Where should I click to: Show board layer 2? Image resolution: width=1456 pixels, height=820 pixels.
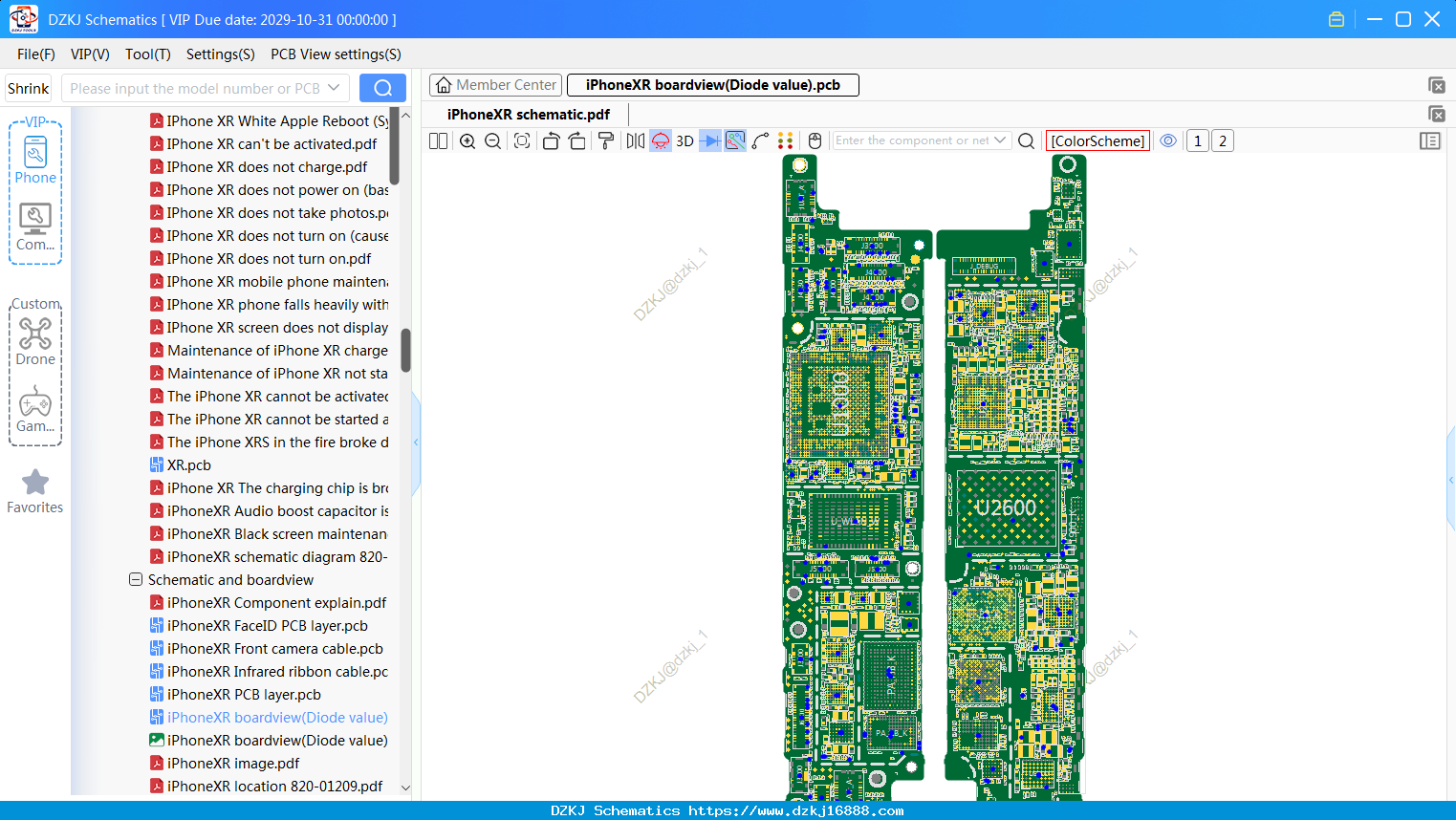coord(1223,141)
